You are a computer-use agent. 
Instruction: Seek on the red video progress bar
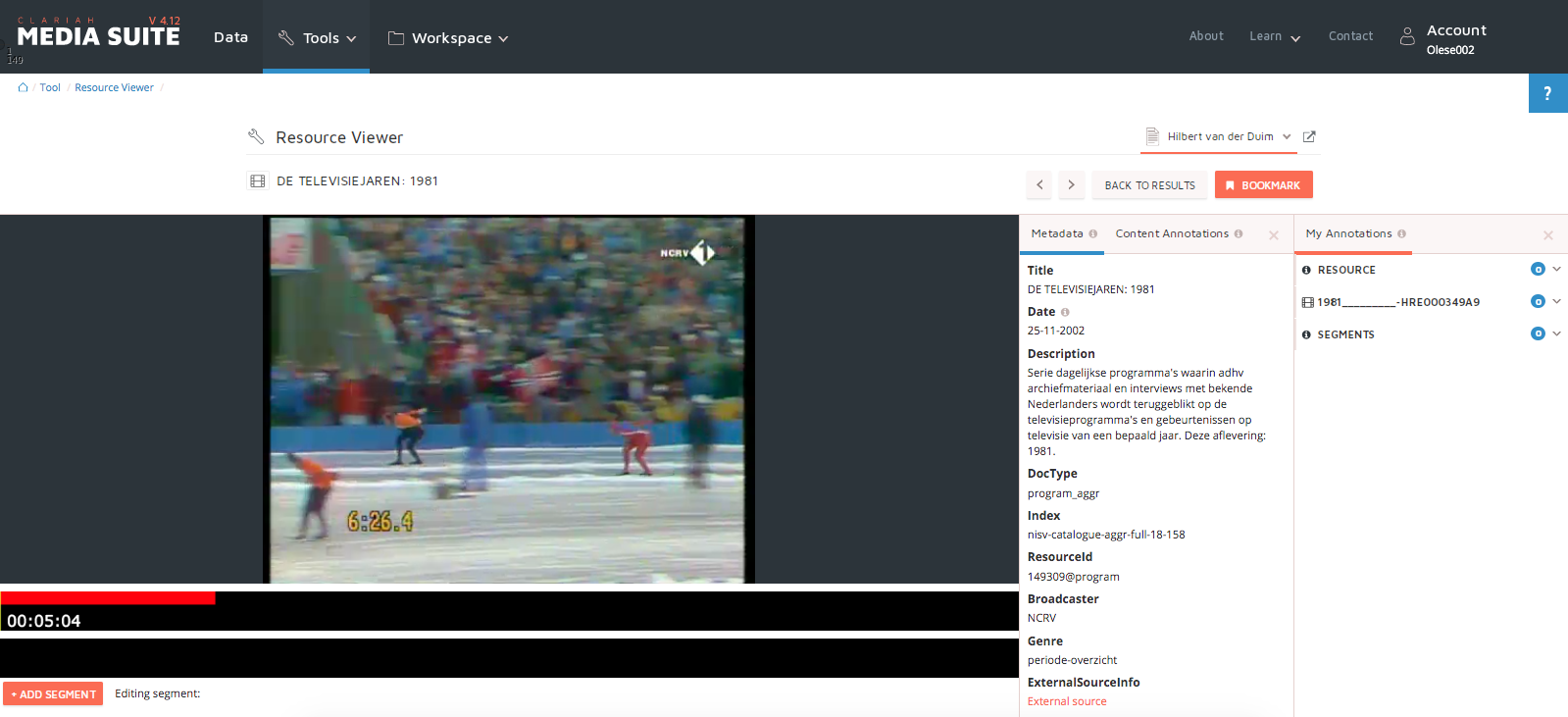(108, 597)
